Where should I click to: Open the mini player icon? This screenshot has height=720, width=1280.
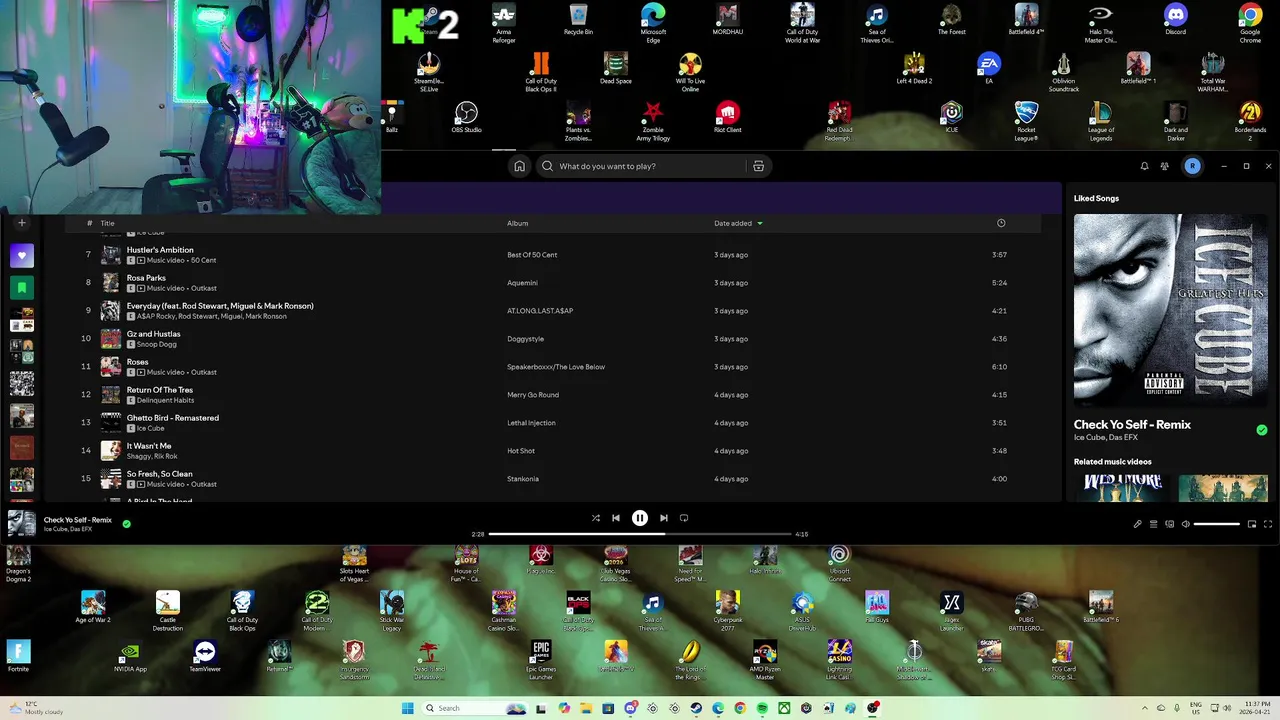(x=1252, y=524)
